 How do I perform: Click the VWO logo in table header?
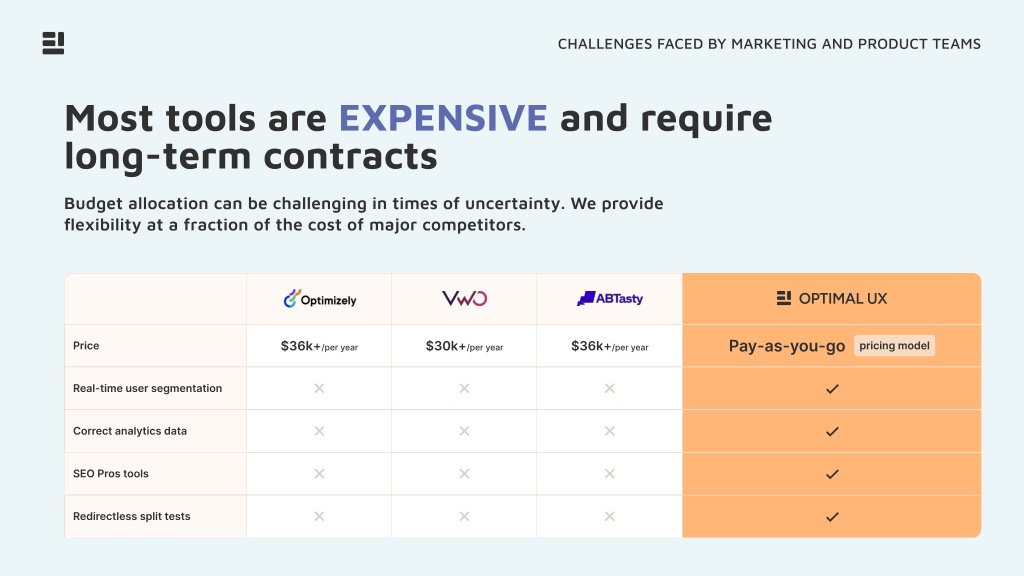[x=464, y=298]
